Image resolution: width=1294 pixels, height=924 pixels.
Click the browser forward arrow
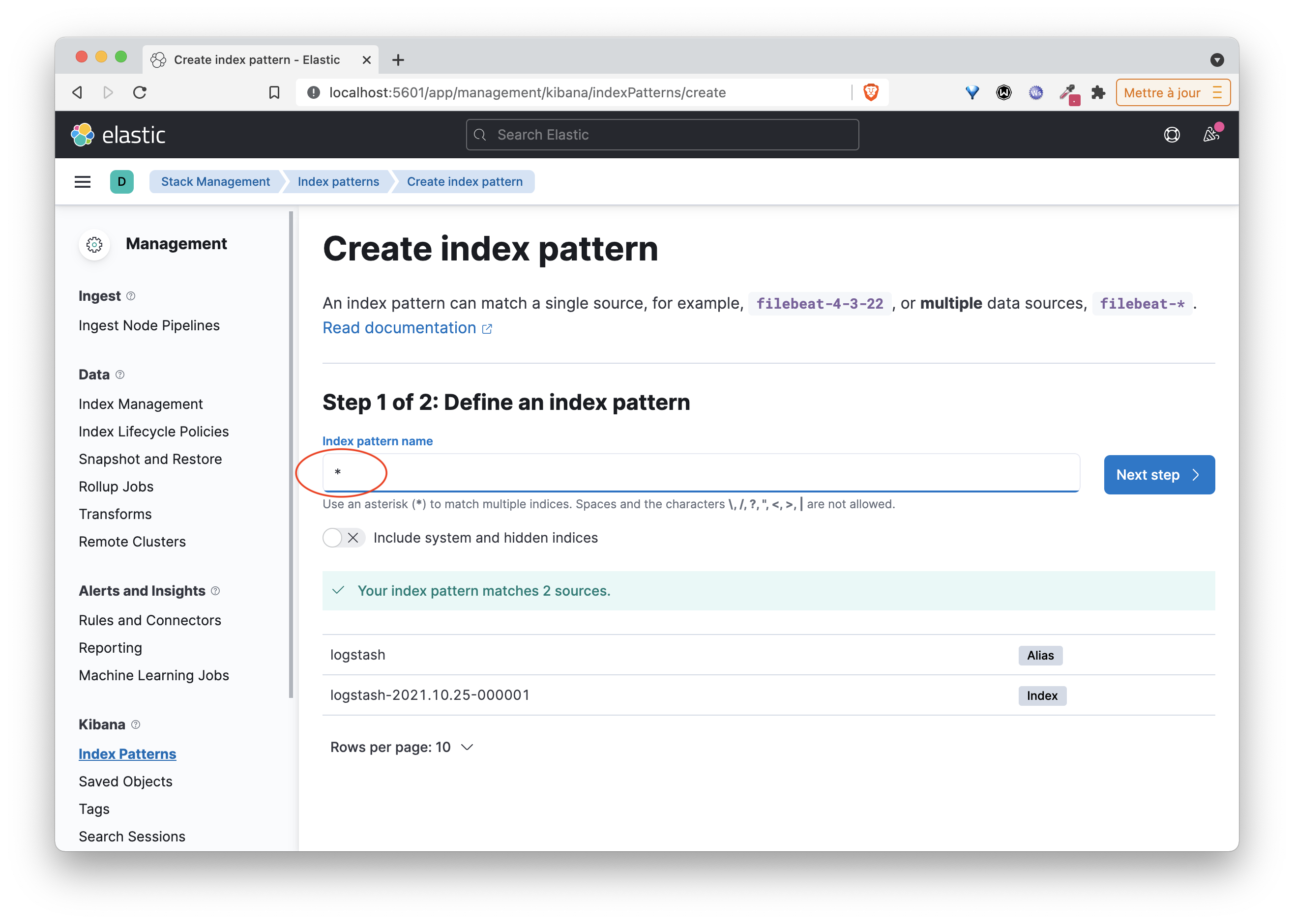(108, 92)
